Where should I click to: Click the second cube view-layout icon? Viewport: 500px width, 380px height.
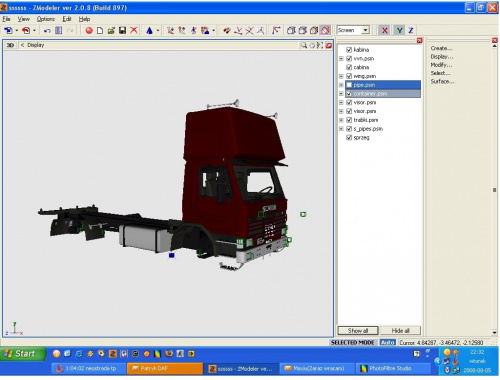(302, 31)
